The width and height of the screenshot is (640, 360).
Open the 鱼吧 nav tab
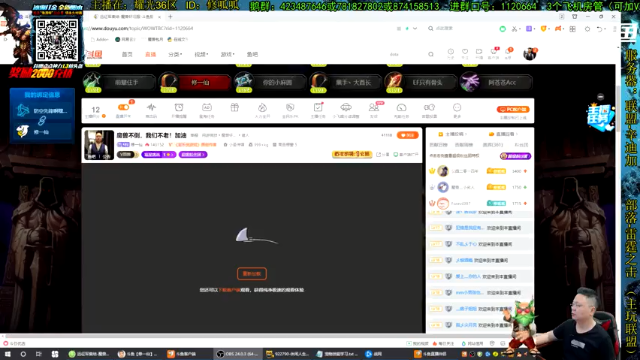(252, 54)
